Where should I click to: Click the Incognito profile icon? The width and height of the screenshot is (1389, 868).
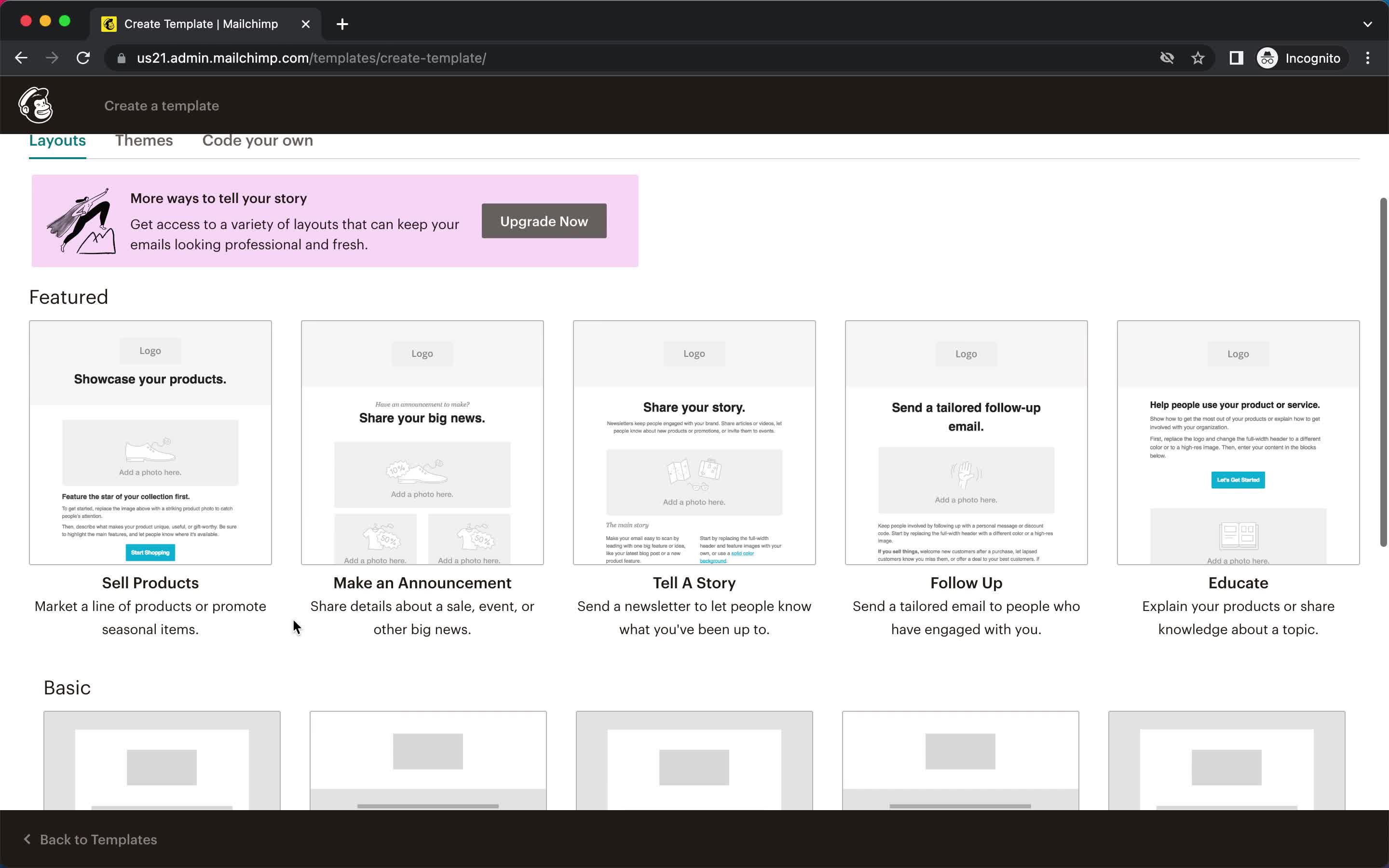click(1267, 58)
